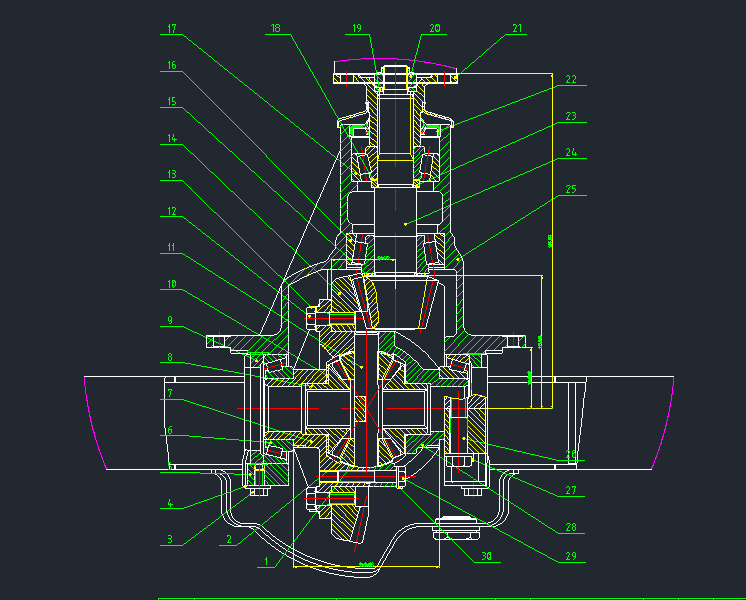Click part callout number 4
Screen dimensions: 746x600
click(170, 503)
